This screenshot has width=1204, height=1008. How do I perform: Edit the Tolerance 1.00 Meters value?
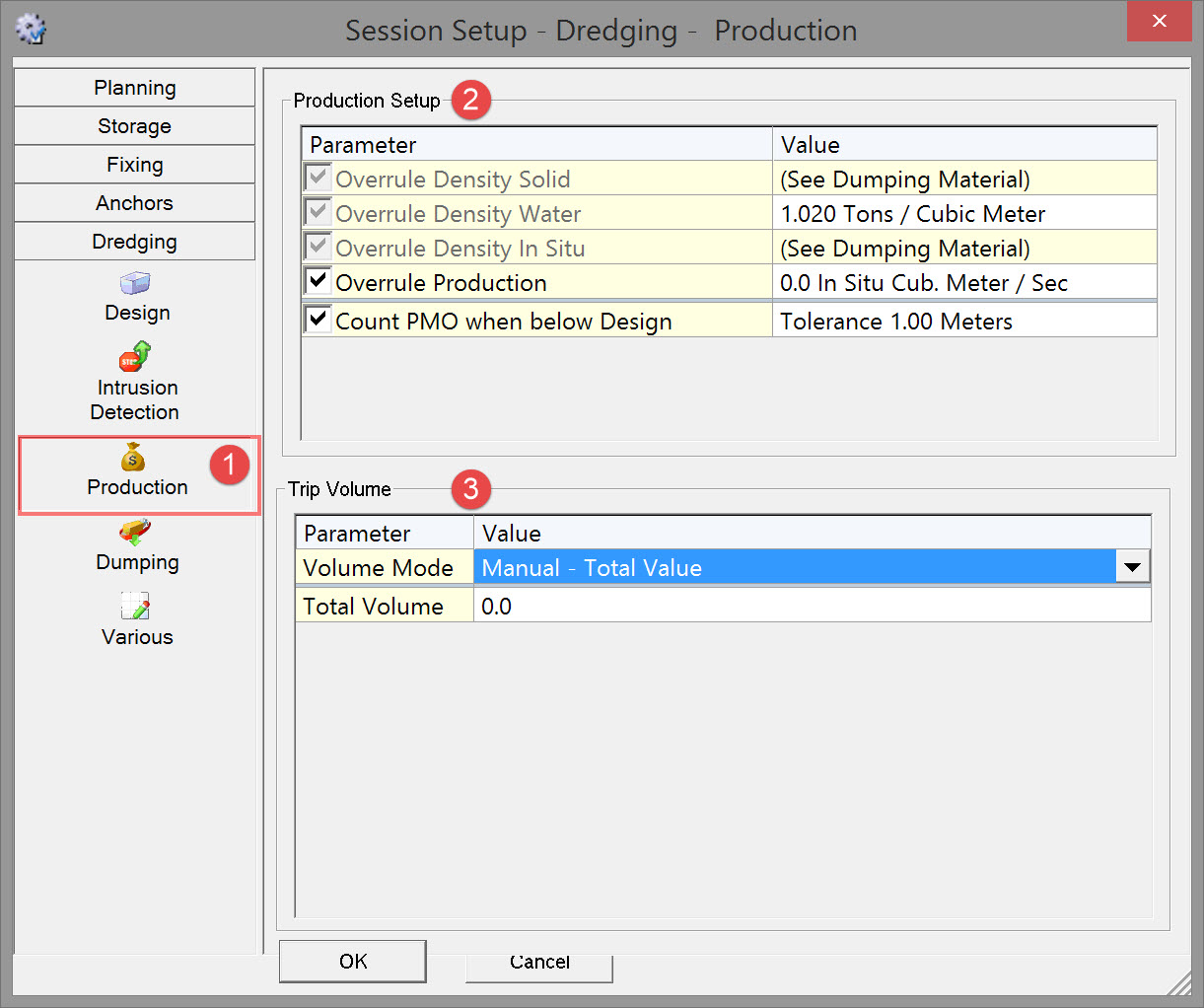963,322
